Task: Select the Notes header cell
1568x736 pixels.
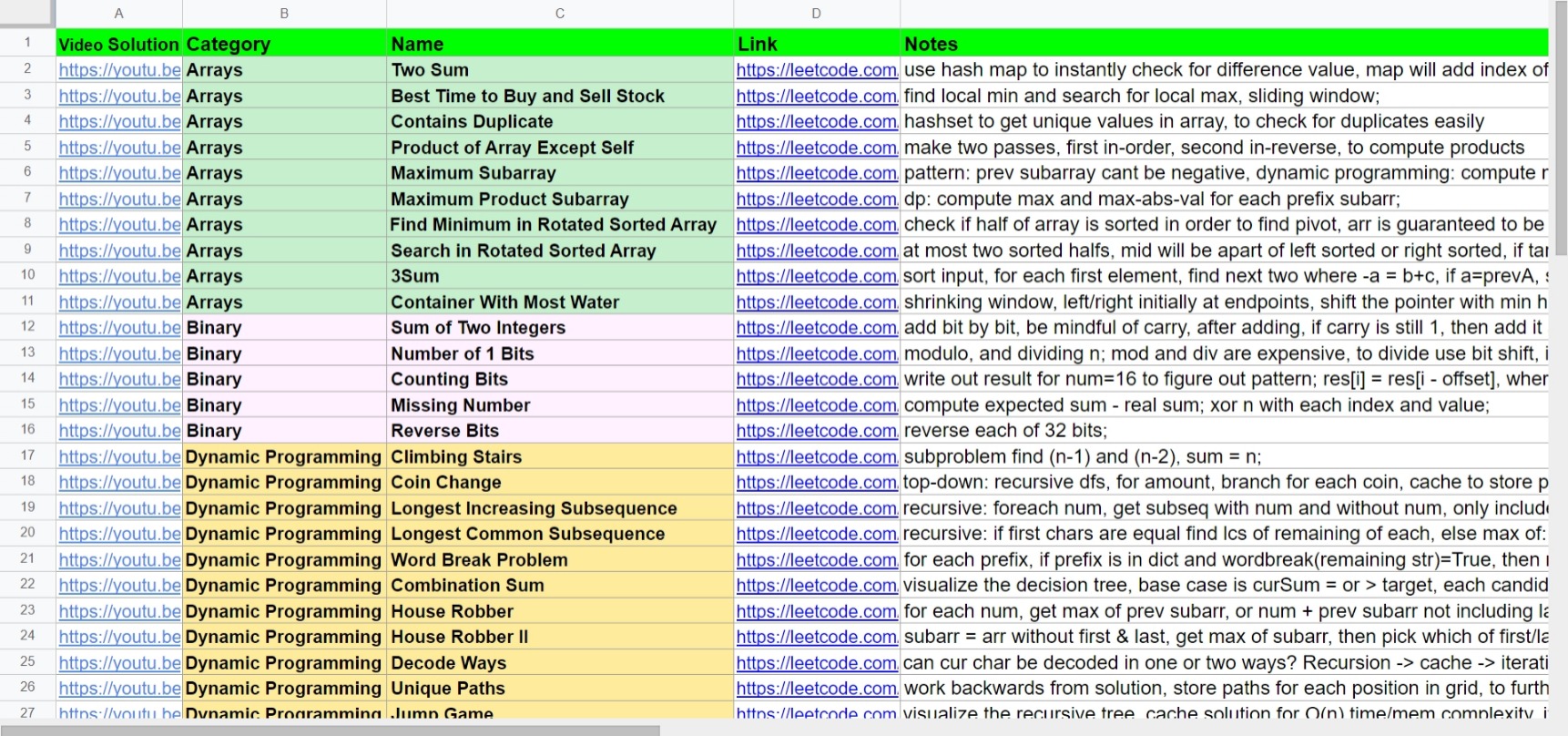Action: pyautogui.click(x=1225, y=44)
